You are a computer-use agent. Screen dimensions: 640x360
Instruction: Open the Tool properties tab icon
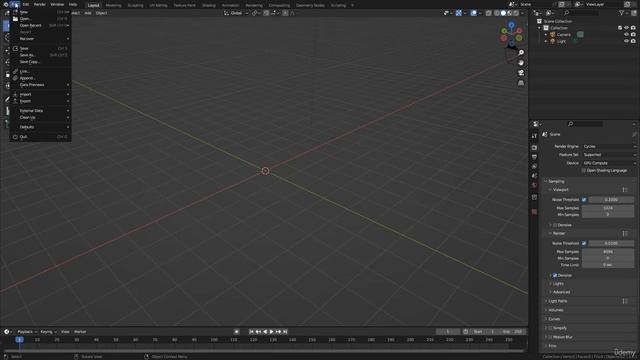[534, 136]
